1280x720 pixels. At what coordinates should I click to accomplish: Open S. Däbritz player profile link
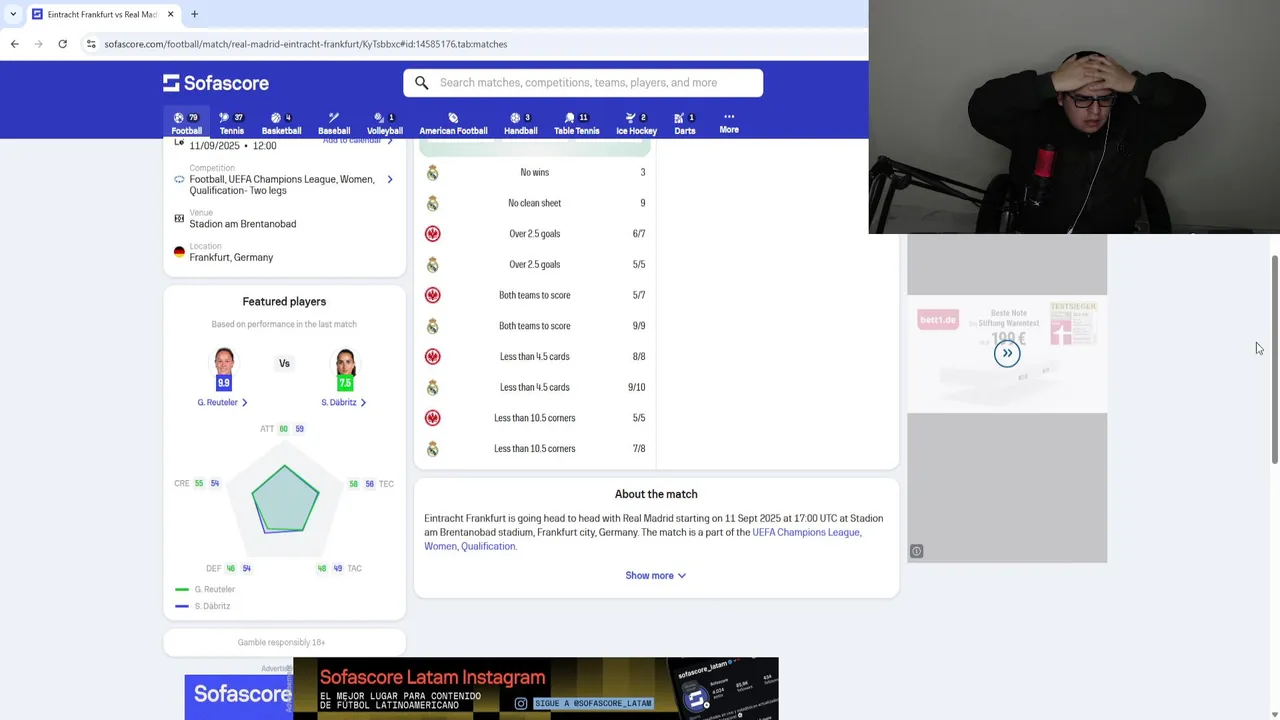pos(343,402)
